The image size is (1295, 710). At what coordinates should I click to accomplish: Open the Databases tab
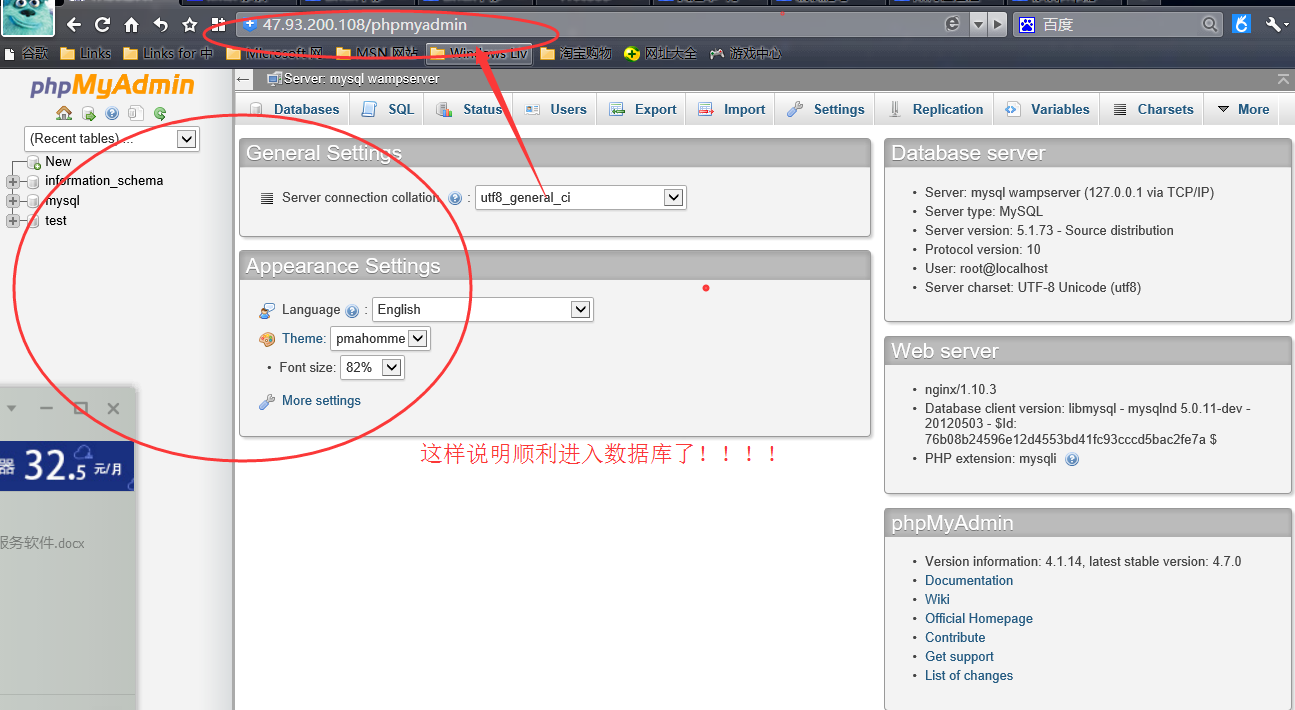coord(294,110)
